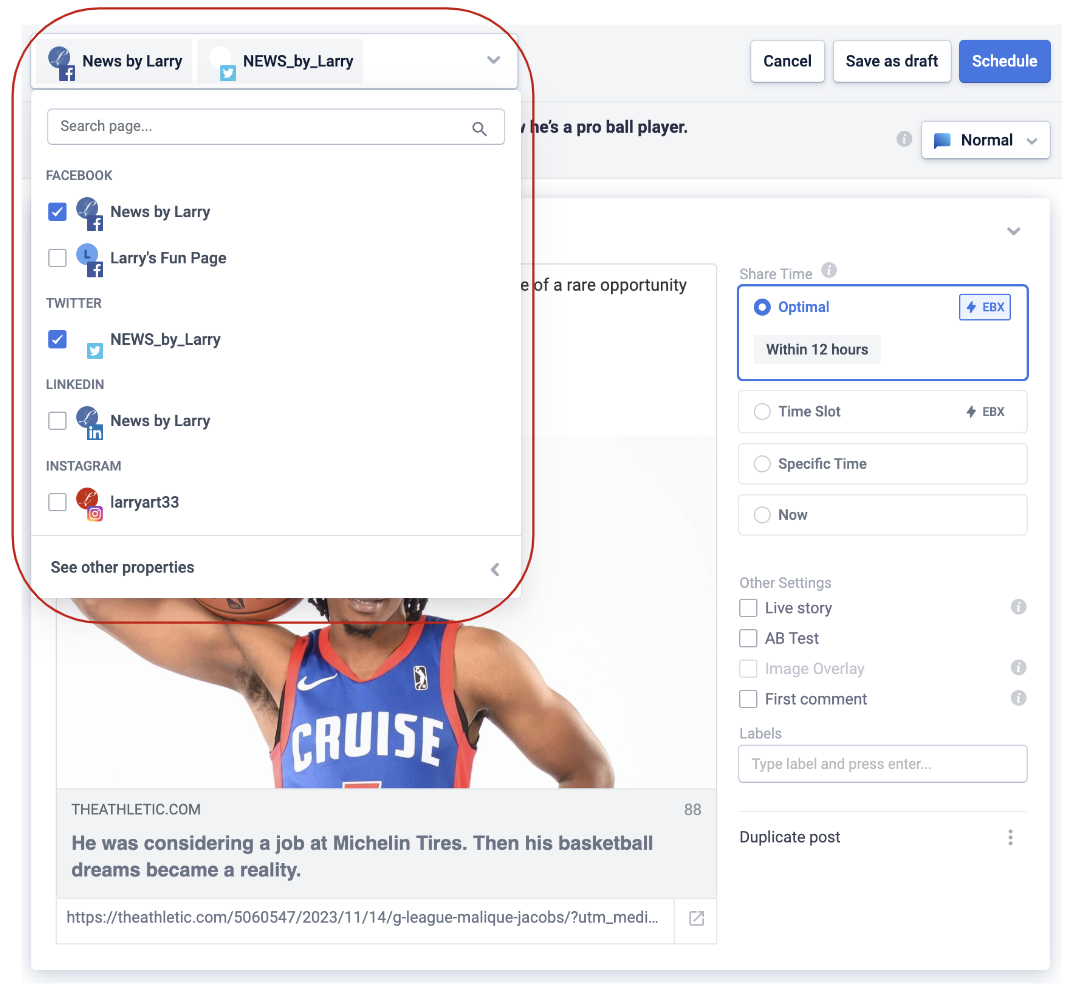Click info icon beside Image Overlay
This screenshot has width=1066, height=984.
[x=1018, y=668]
